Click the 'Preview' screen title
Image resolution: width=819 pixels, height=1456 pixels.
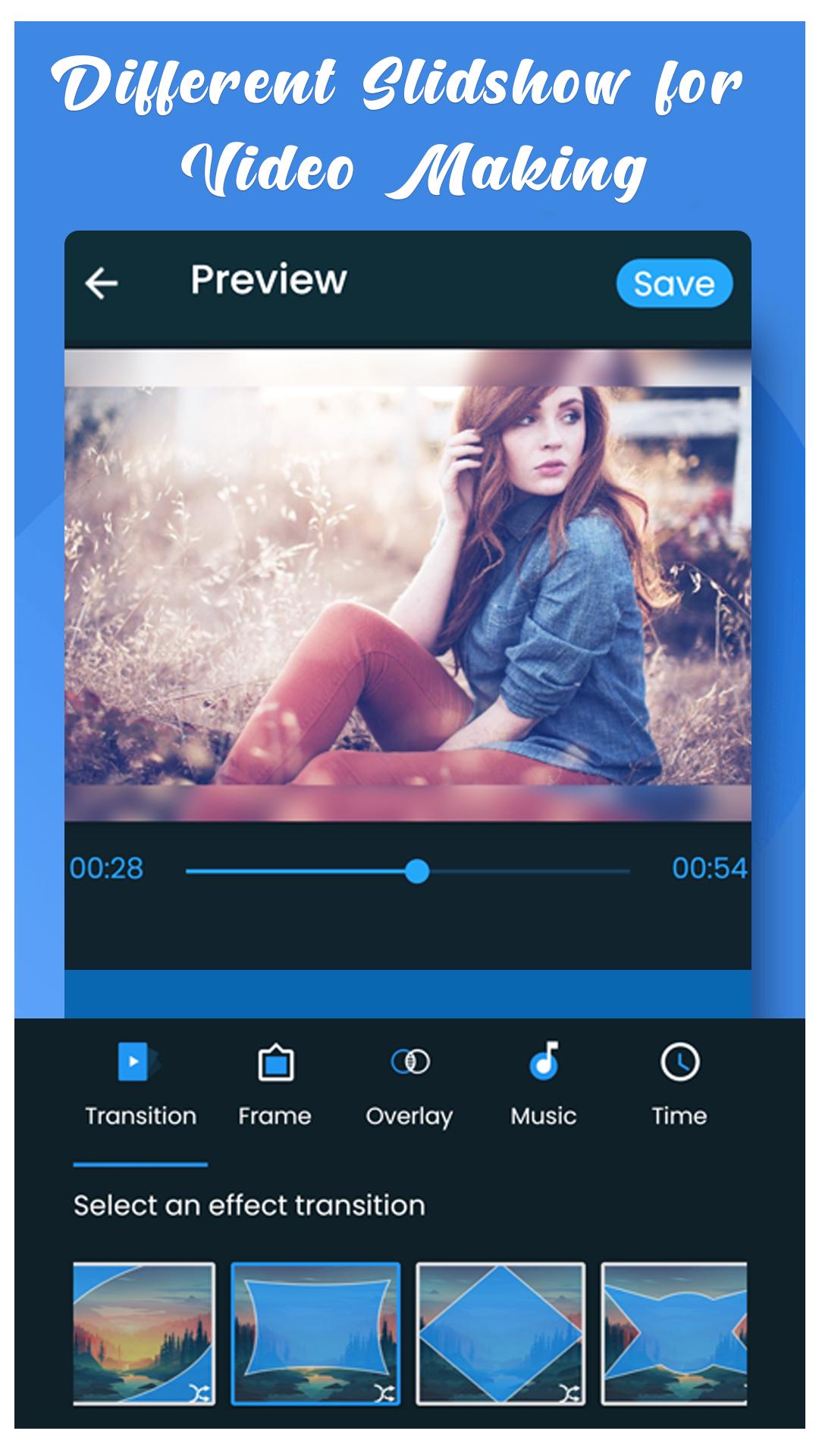268,280
